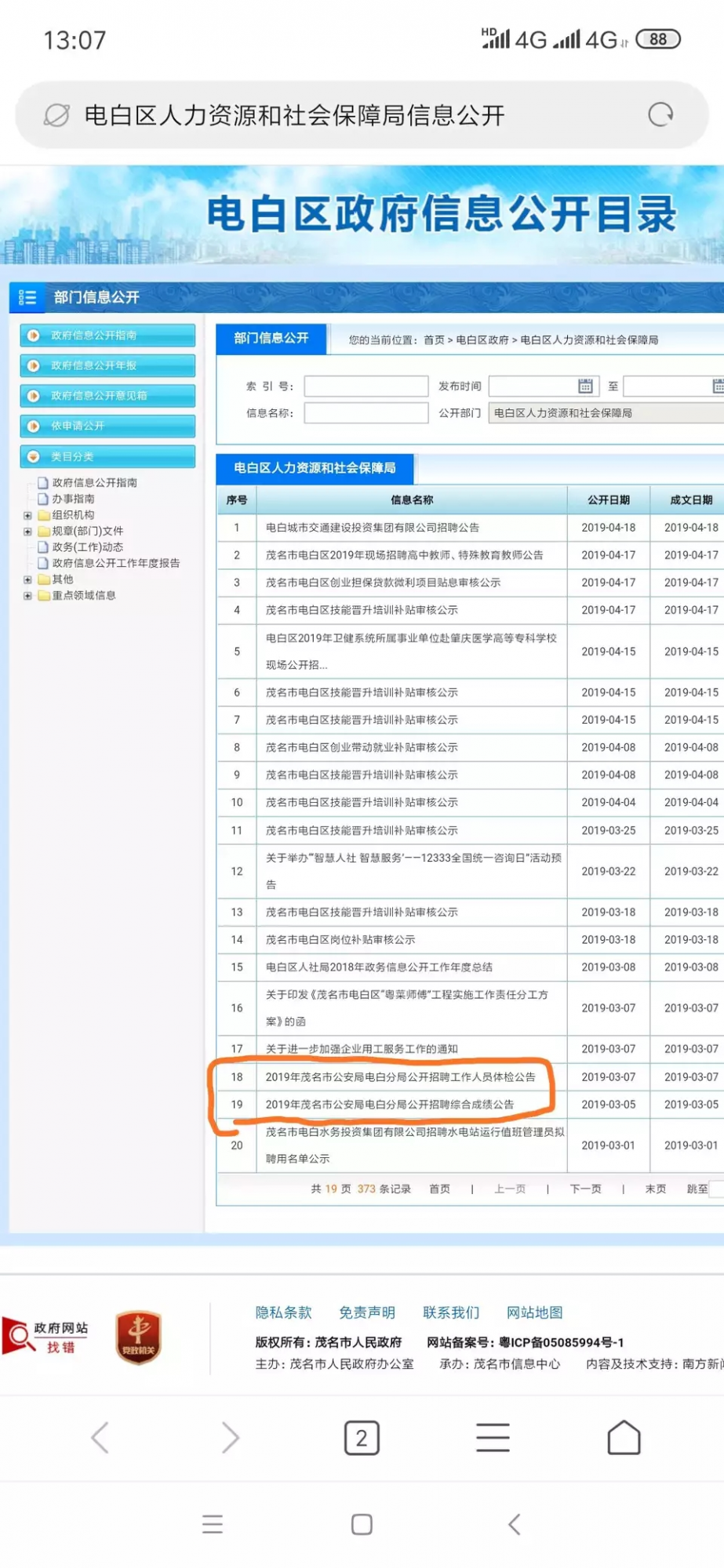The width and height of the screenshot is (724, 1568).
Task: Click the 发布时间 start date field
Action: click(544, 386)
